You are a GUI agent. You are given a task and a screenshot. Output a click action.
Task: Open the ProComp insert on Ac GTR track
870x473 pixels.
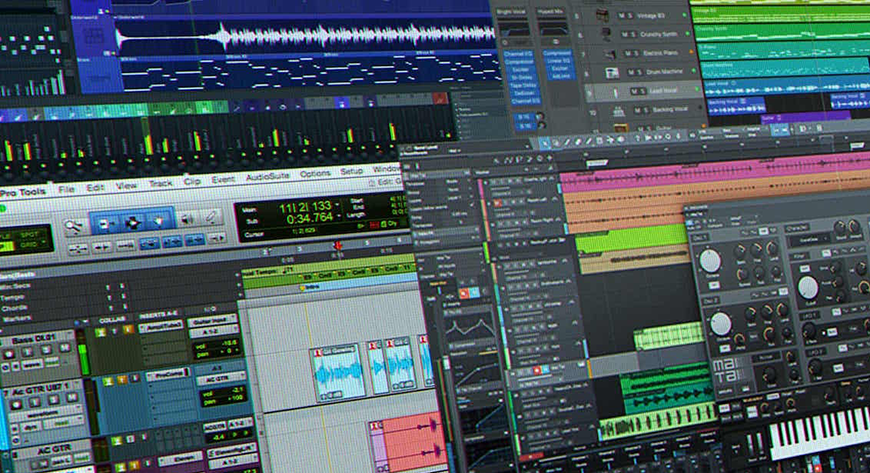(x=168, y=375)
